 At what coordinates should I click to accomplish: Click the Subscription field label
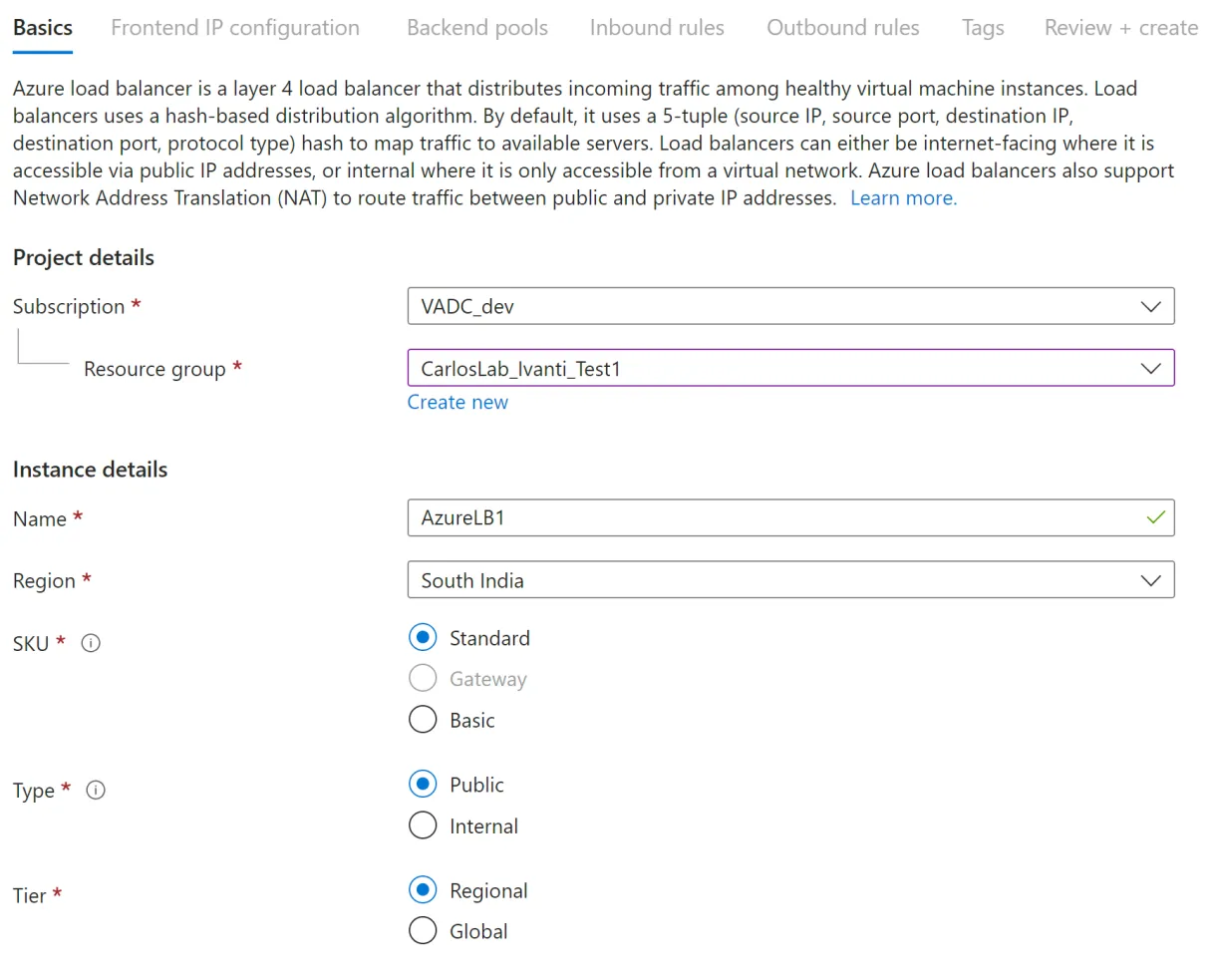(69, 306)
